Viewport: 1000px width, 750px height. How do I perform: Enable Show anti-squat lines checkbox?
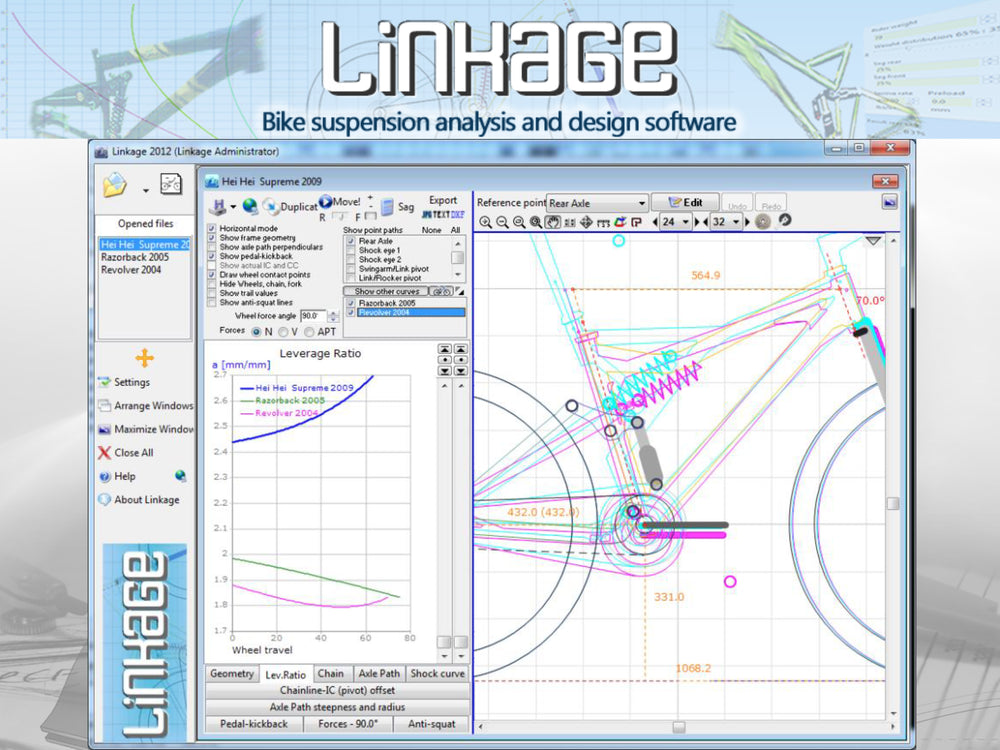(212, 302)
